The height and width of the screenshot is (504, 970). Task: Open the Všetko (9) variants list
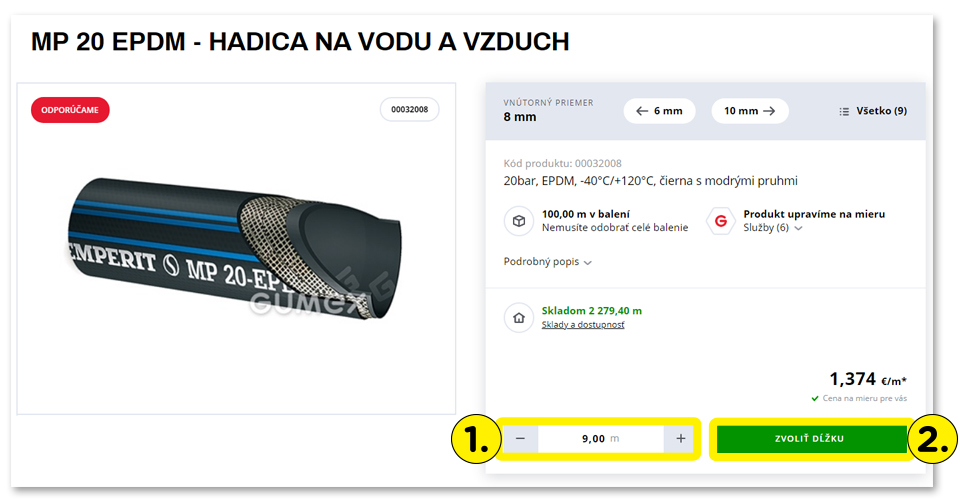(x=873, y=111)
